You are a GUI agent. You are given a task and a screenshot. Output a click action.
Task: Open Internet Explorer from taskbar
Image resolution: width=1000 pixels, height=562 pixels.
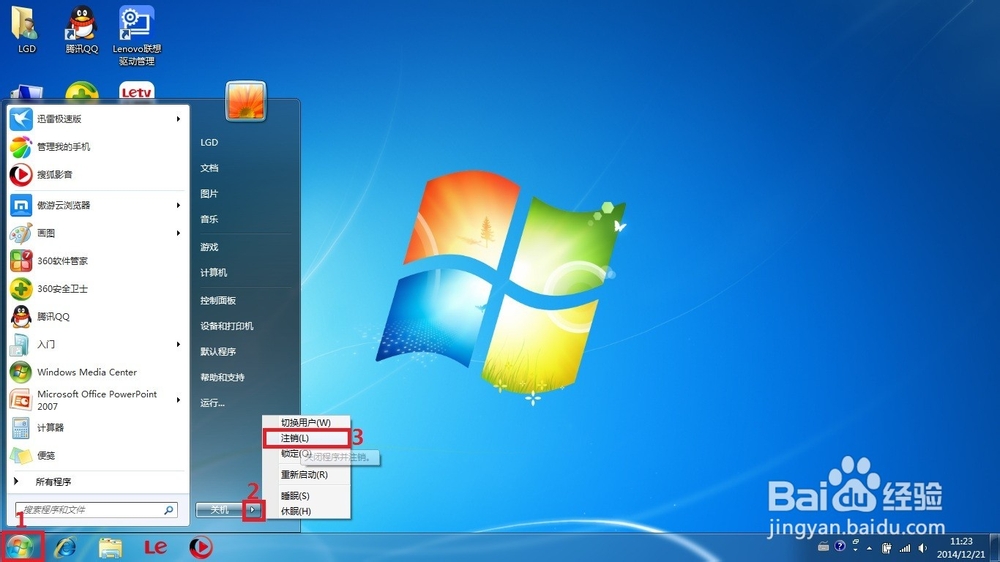[65, 547]
